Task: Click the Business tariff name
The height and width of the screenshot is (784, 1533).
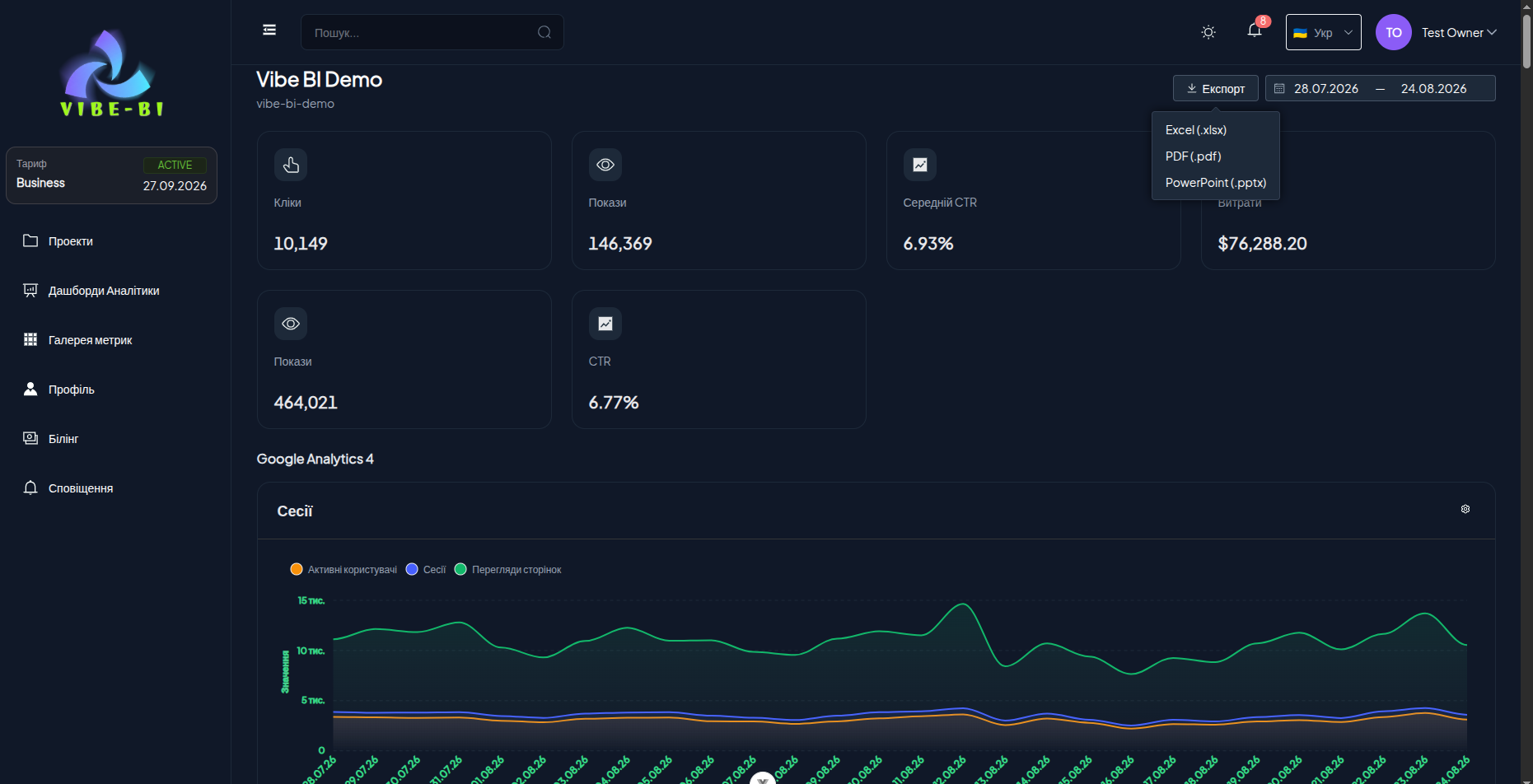Action: 40,183
